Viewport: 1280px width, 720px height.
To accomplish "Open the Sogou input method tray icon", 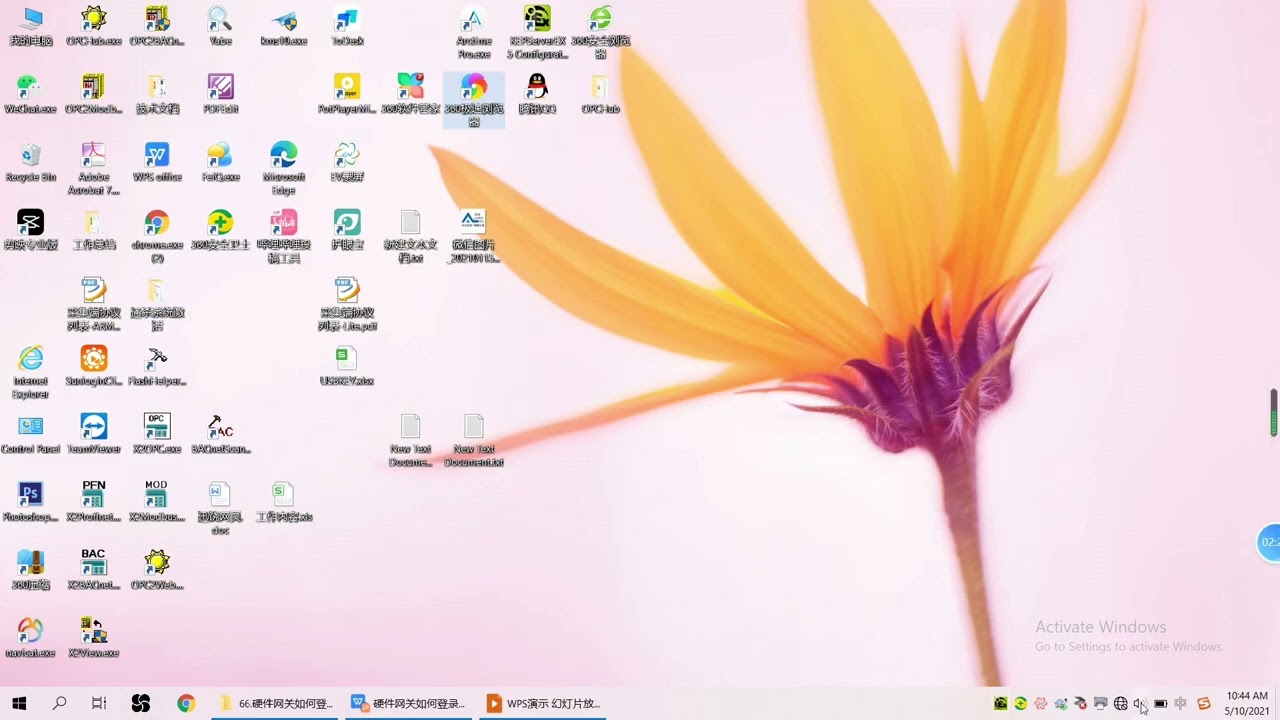I will [1204, 704].
